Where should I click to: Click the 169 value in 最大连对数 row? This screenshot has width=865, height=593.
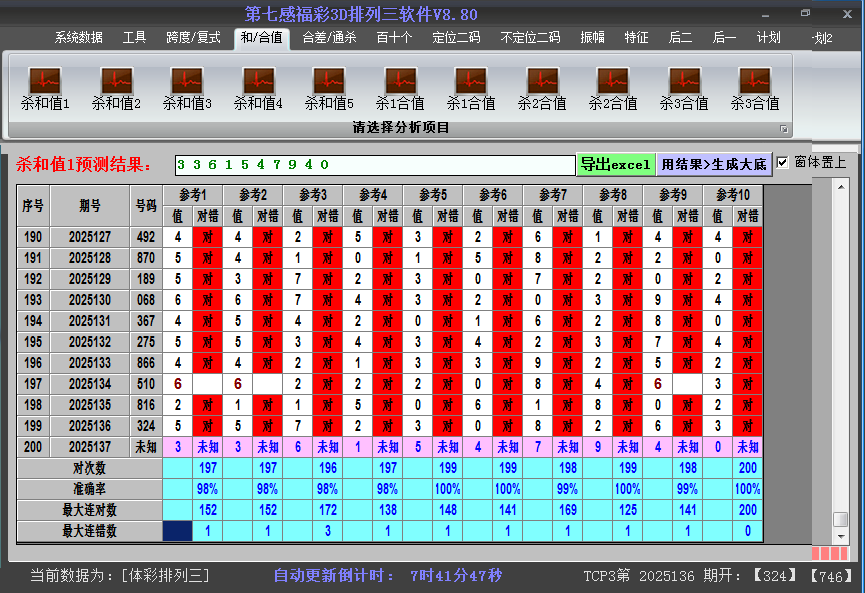click(568, 510)
